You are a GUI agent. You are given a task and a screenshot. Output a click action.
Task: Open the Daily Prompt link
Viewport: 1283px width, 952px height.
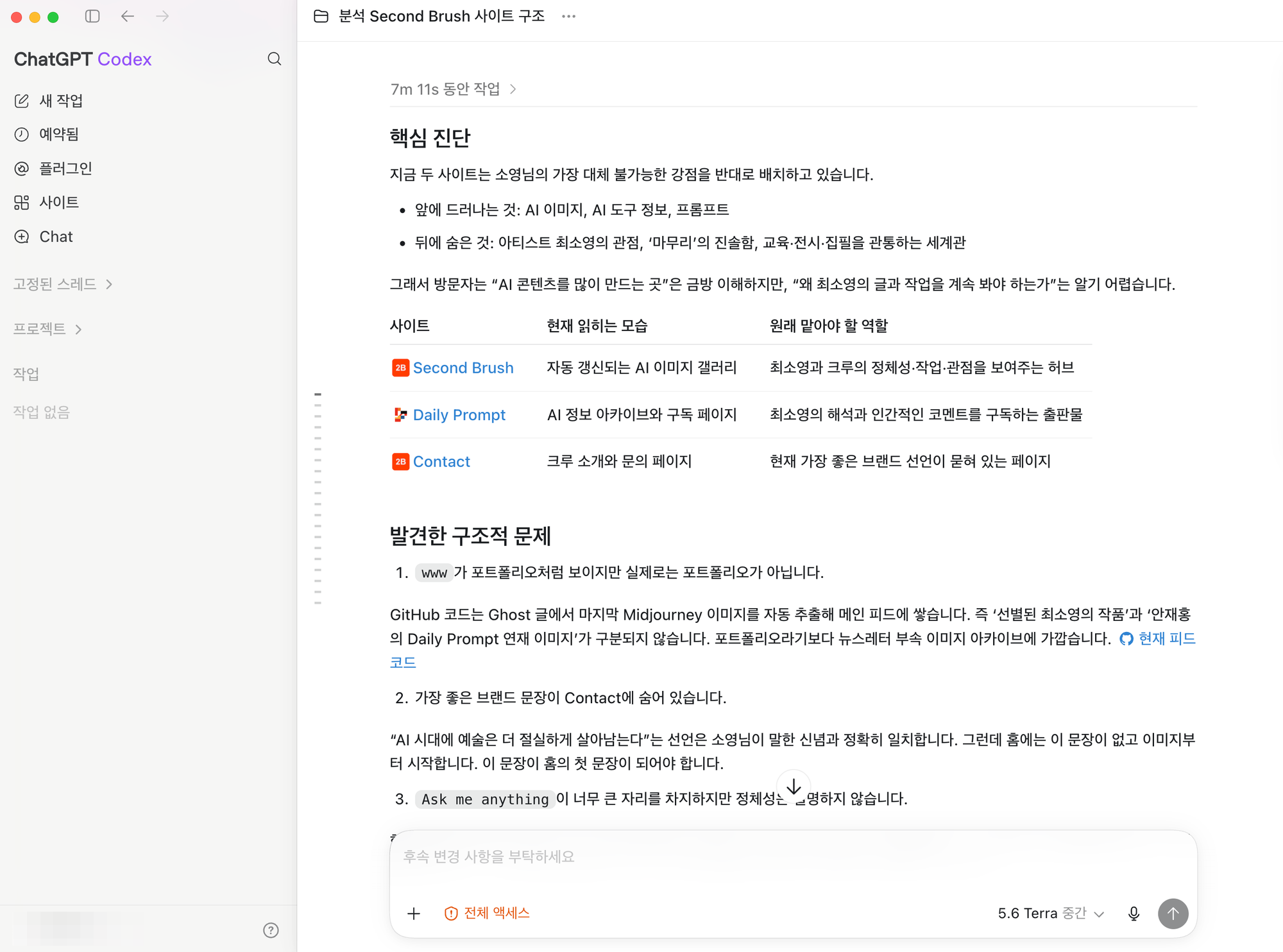[x=459, y=415]
